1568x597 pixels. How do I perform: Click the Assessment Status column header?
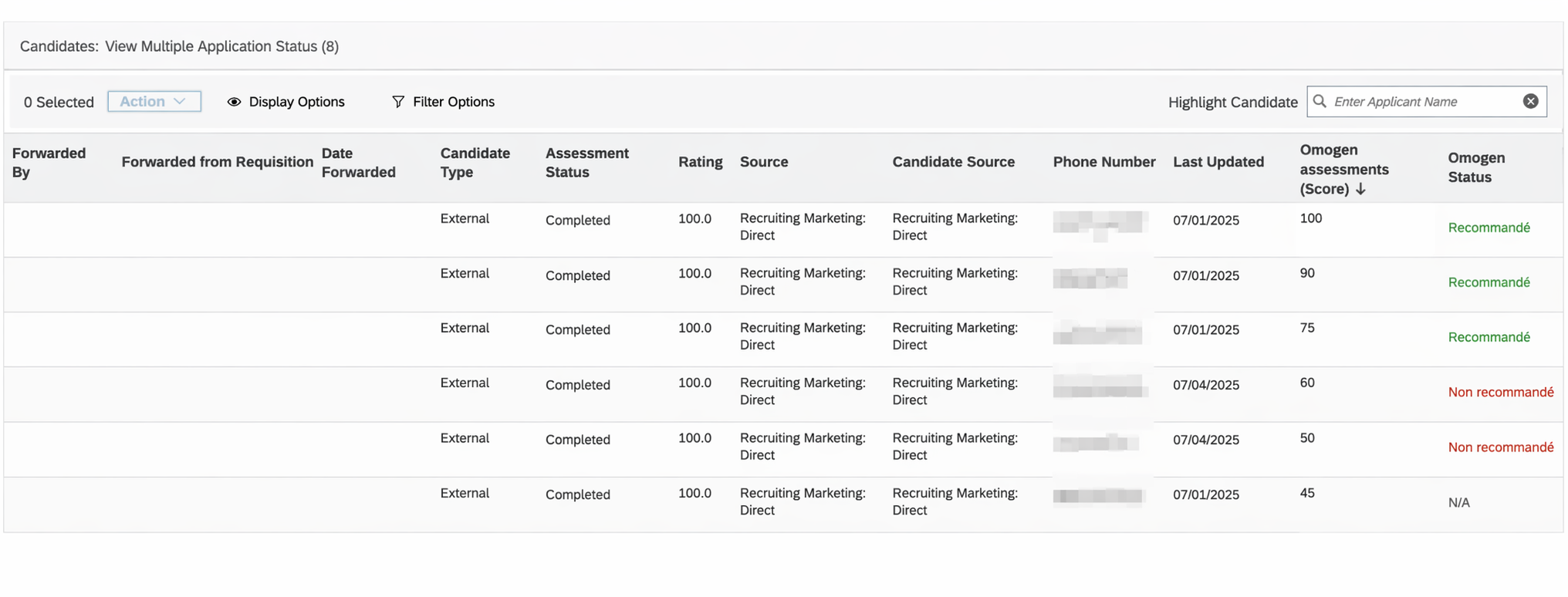click(586, 162)
